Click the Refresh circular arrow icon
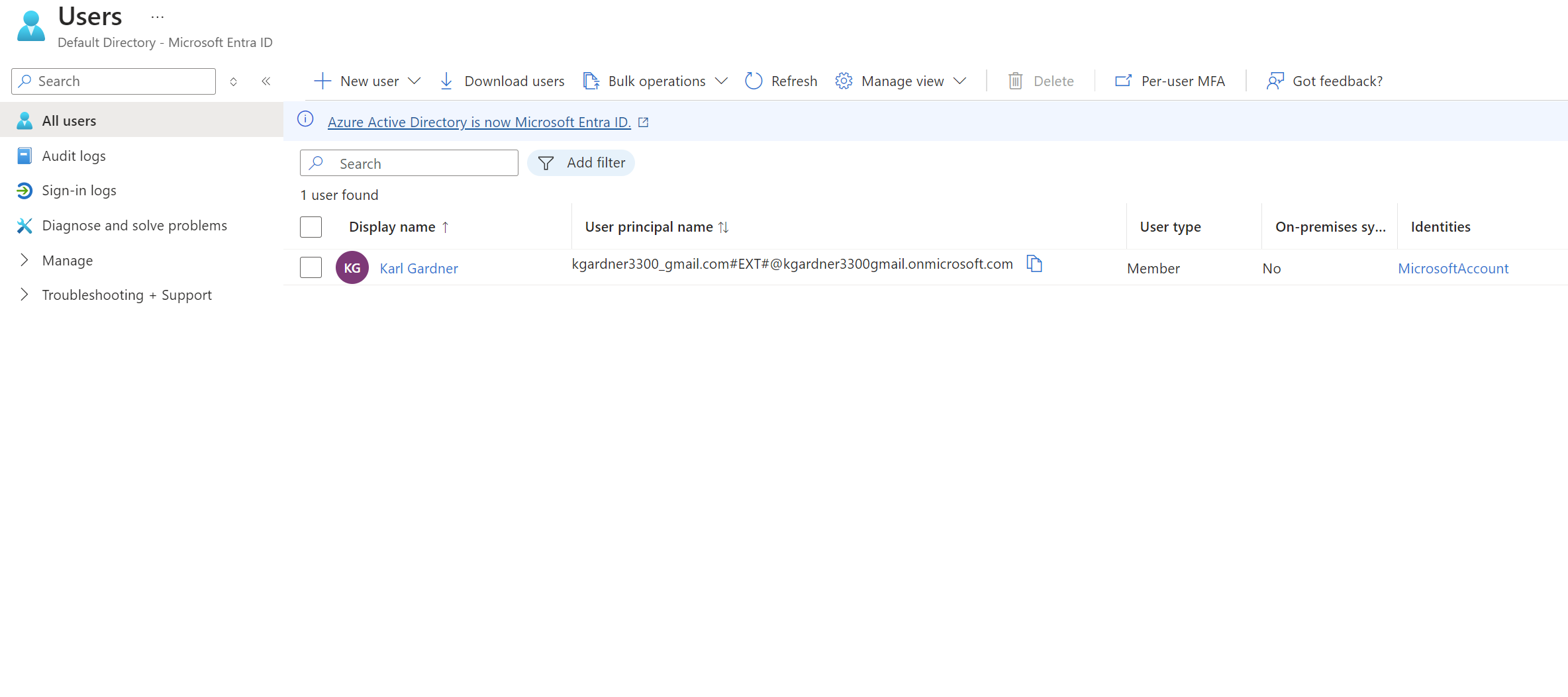 754,81
